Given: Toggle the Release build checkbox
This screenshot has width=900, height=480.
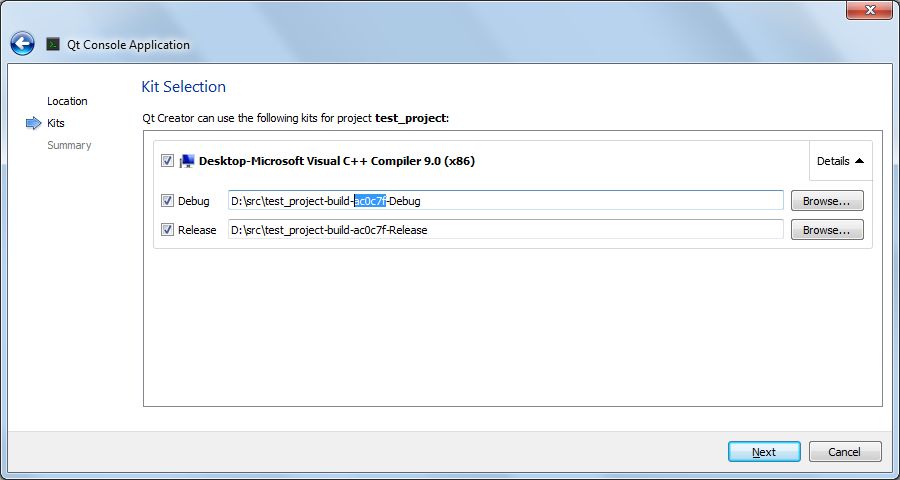Looking at the screenshot, I should point(167,230).
